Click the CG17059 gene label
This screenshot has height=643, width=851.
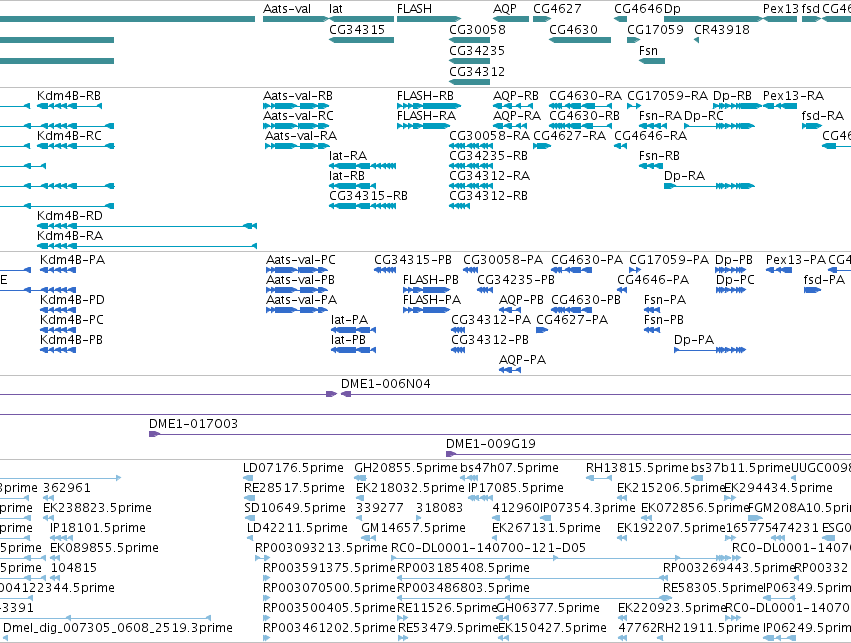point(655,29)
